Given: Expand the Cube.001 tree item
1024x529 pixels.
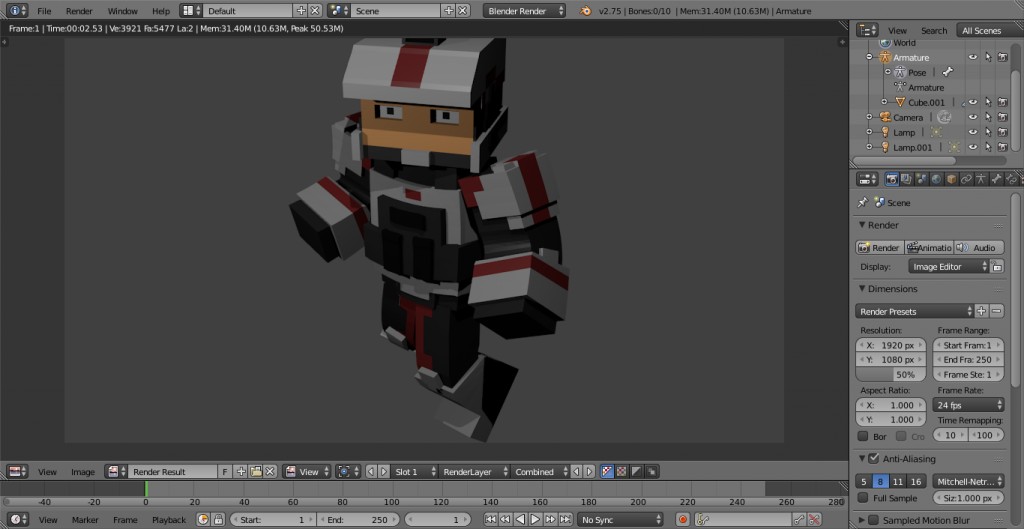Looking at the screenshot, I should [884, 102].
